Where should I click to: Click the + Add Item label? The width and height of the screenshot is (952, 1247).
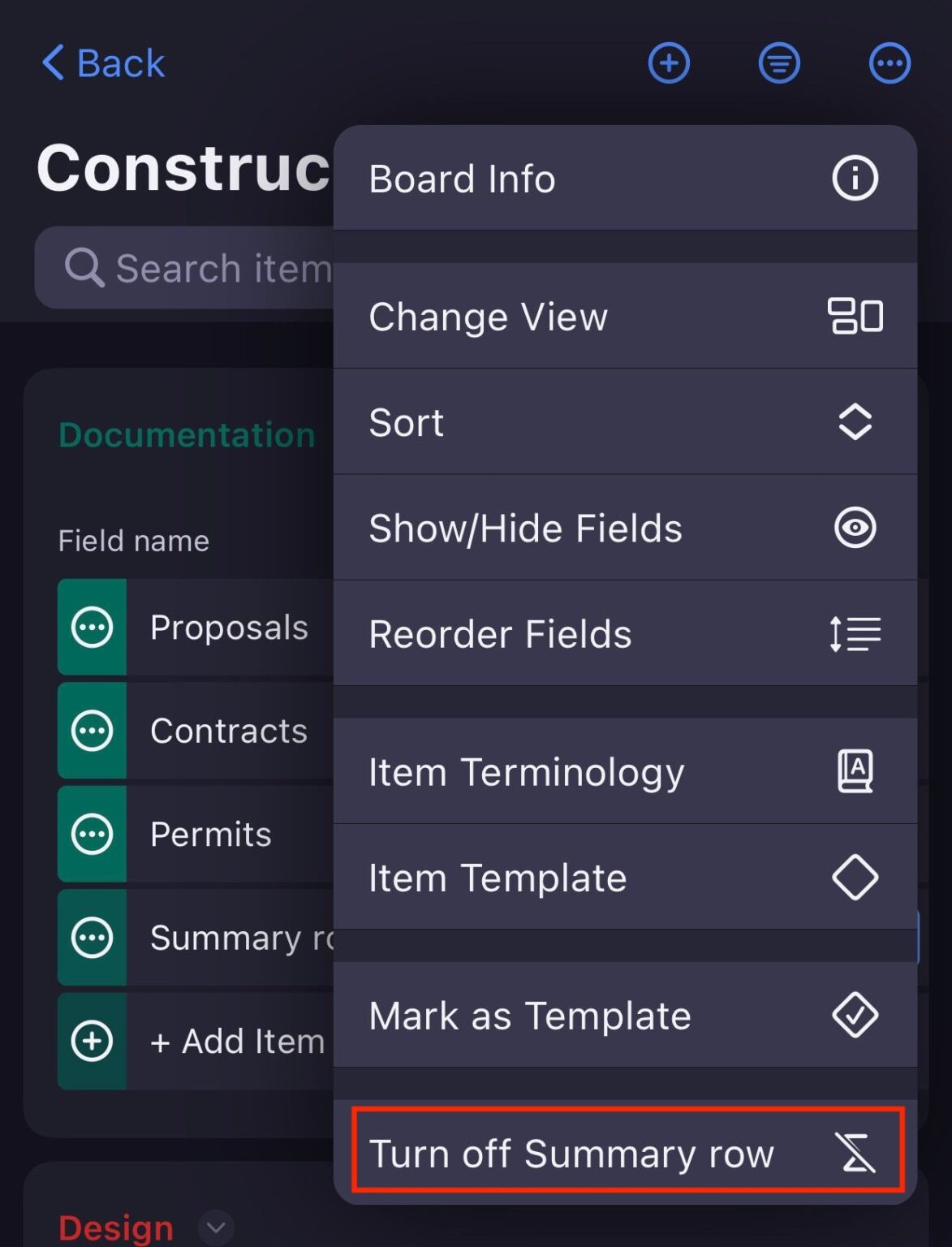click(x=237, y=1042)
